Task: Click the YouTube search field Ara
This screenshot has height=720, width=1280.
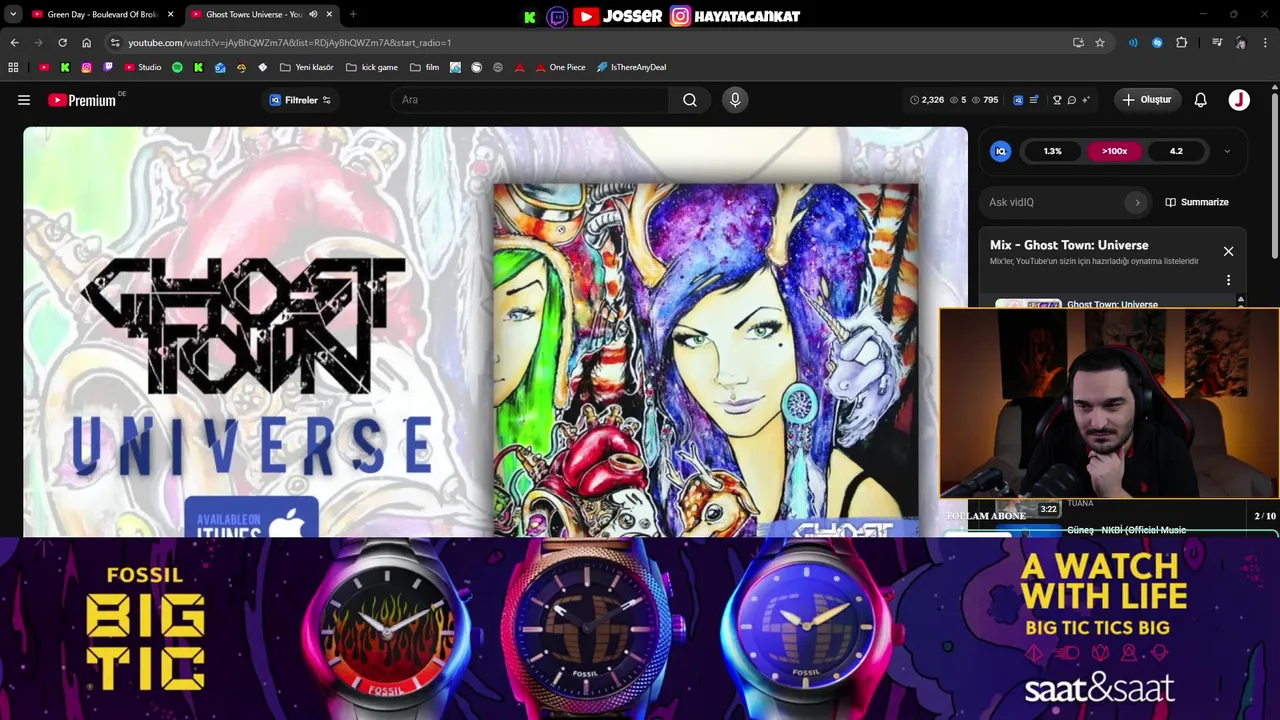Action: [530, 100]
